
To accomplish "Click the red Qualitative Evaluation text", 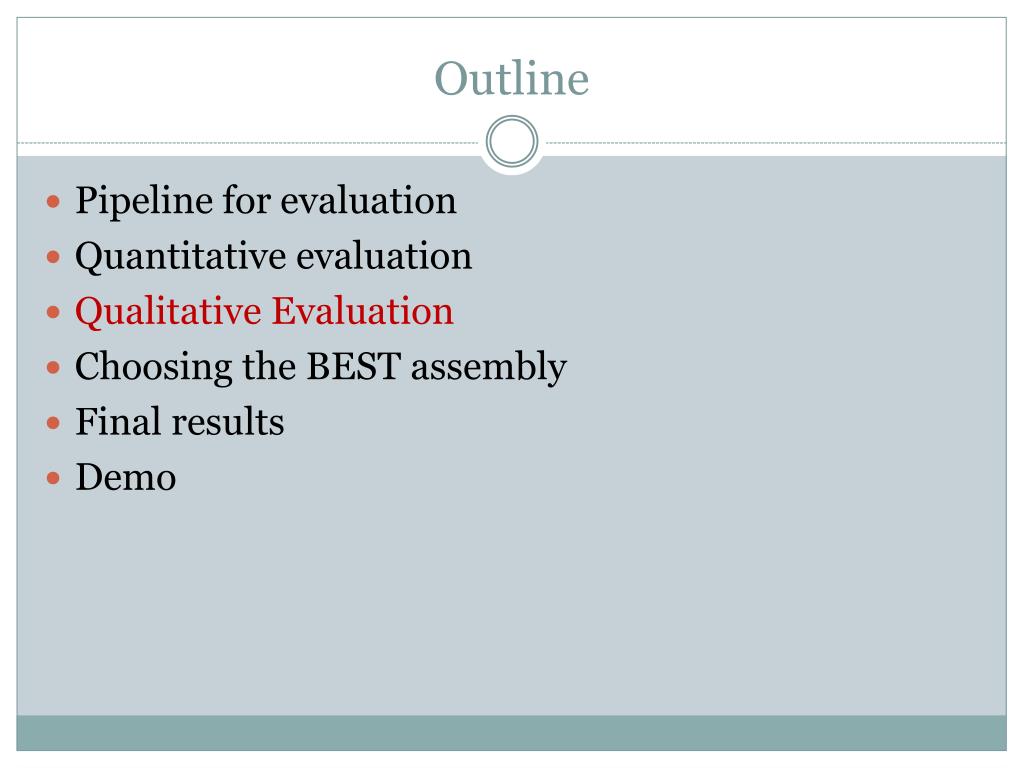I will (x=264, y=312).
